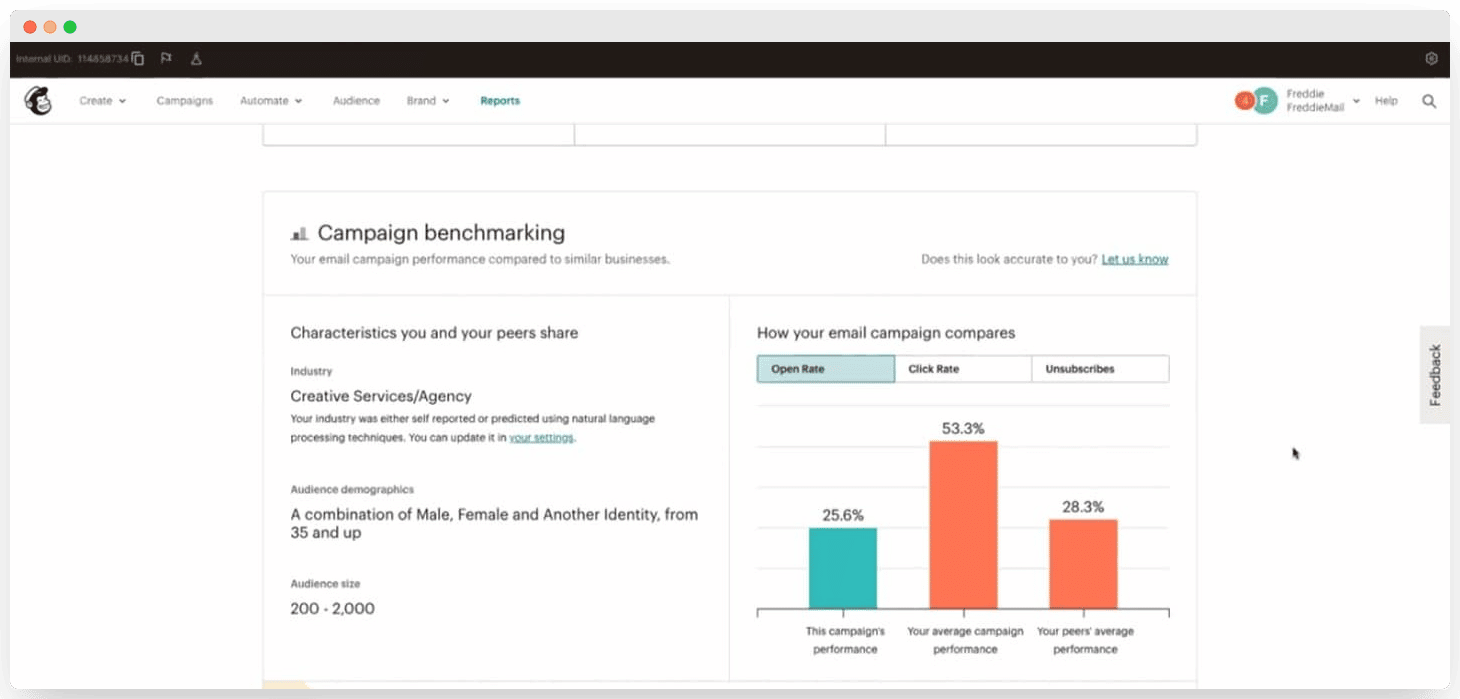Expand the Brand menu
This screenshot has height=699, width=1460.
pos(428,101)
